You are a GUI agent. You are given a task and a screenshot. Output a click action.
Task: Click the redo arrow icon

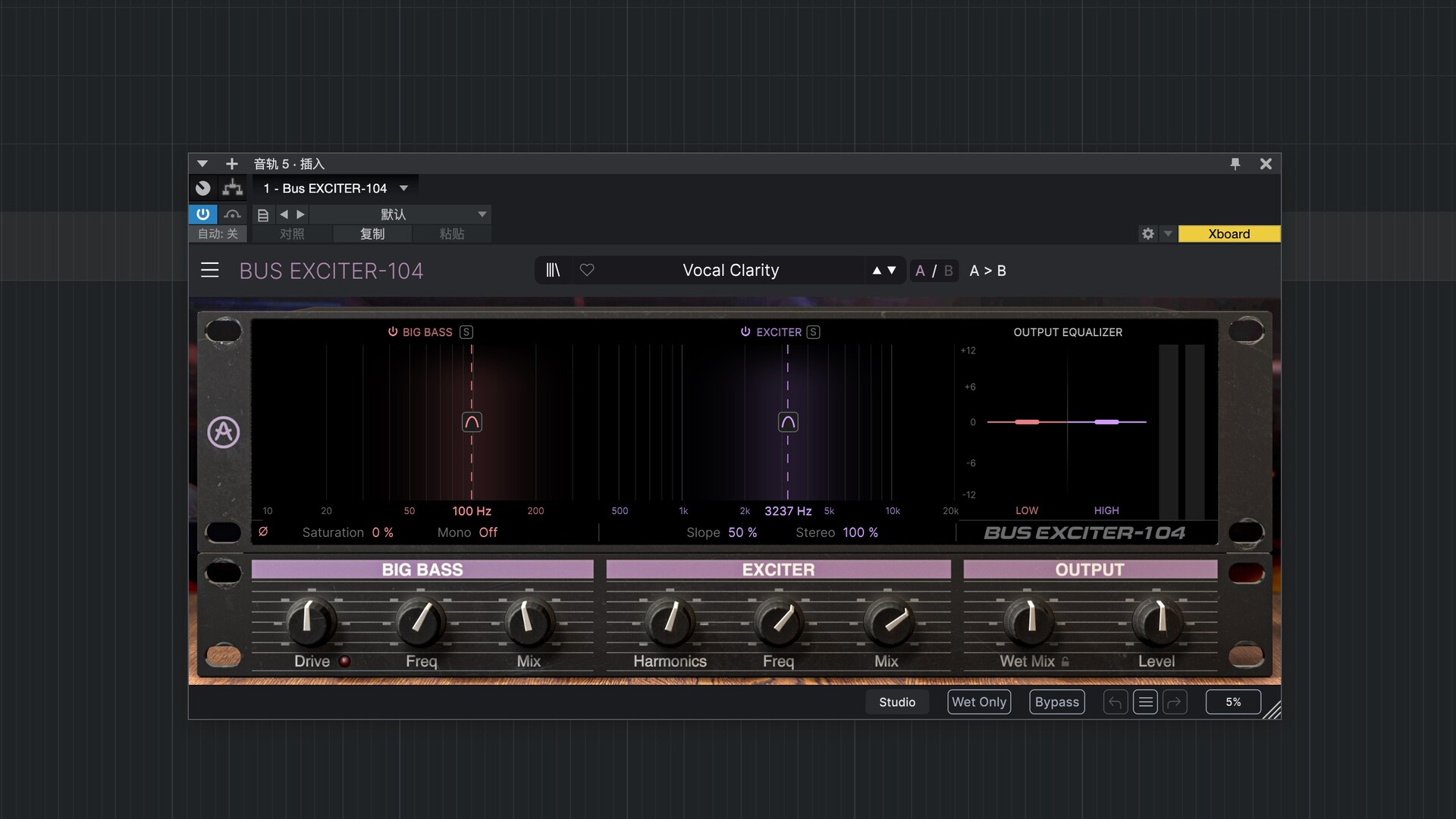pyautogui.click(x=1175, y=702)
